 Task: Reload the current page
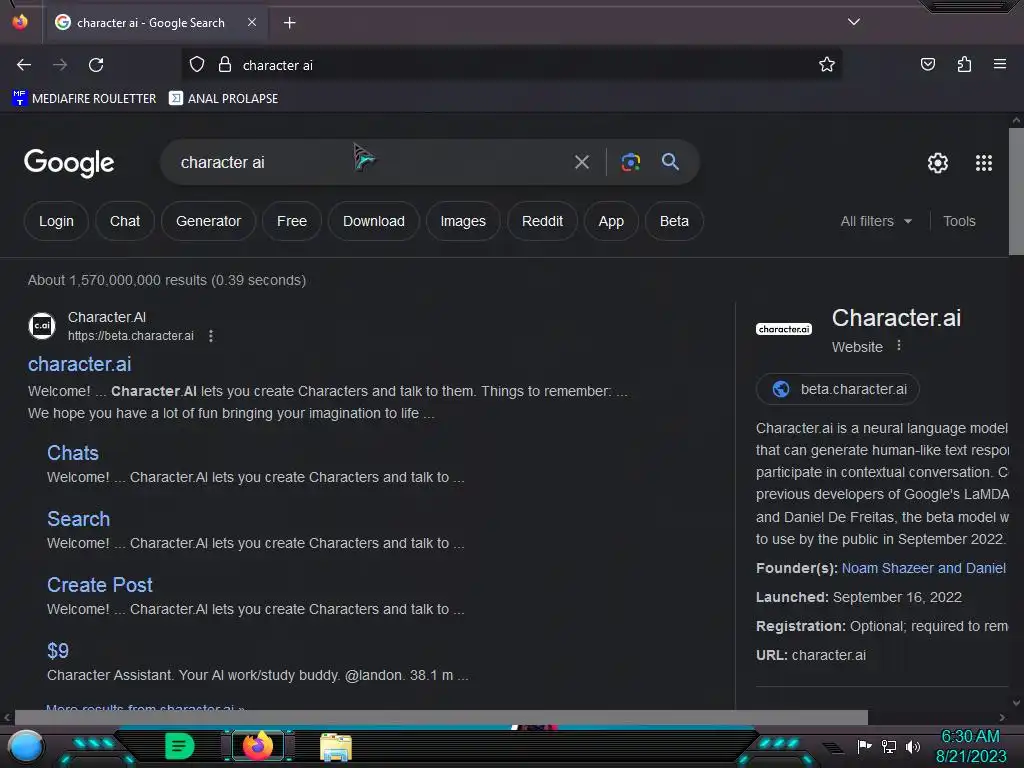pos(96,65)
